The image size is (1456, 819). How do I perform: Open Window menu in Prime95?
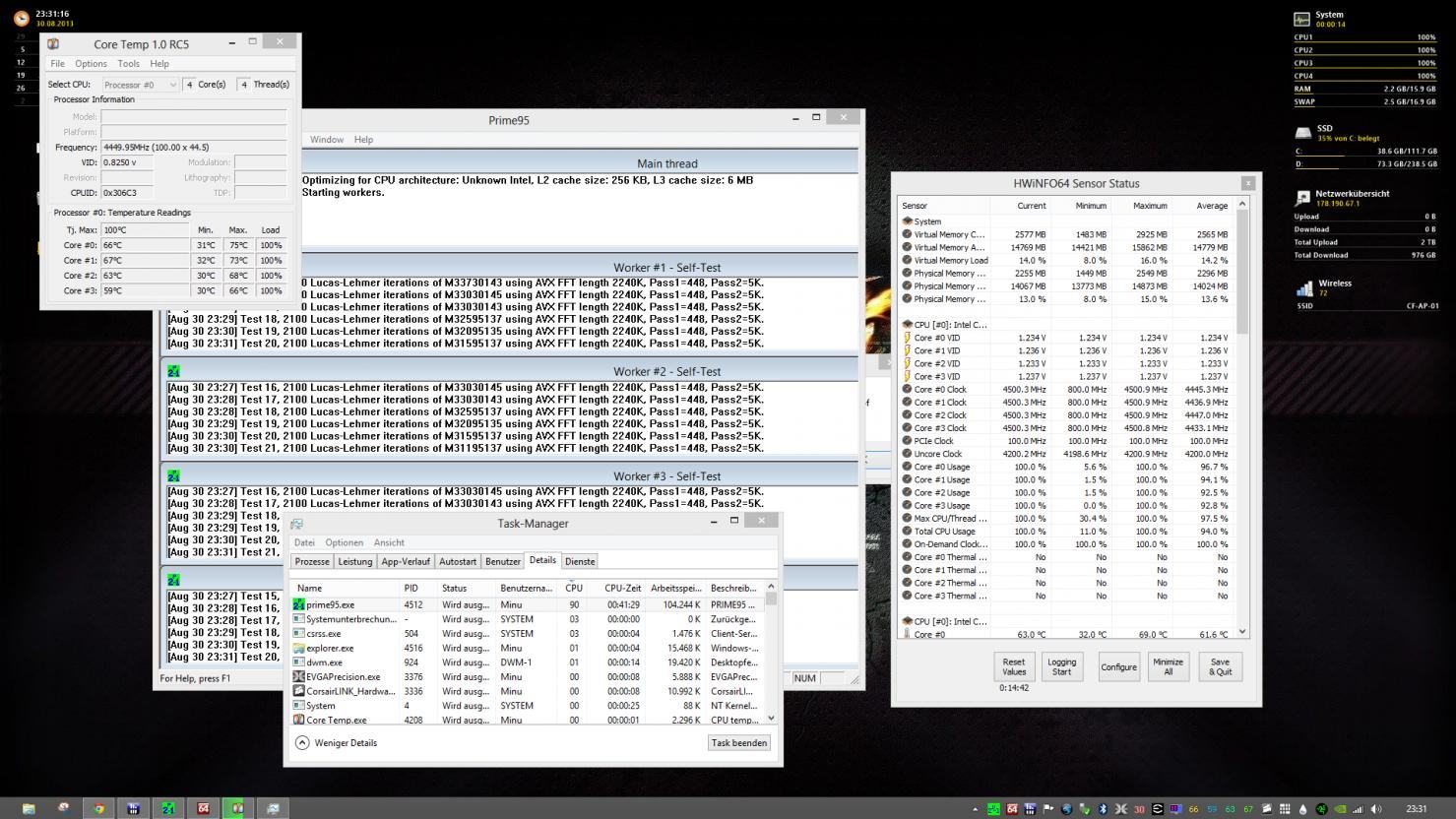tap(327, 139)
